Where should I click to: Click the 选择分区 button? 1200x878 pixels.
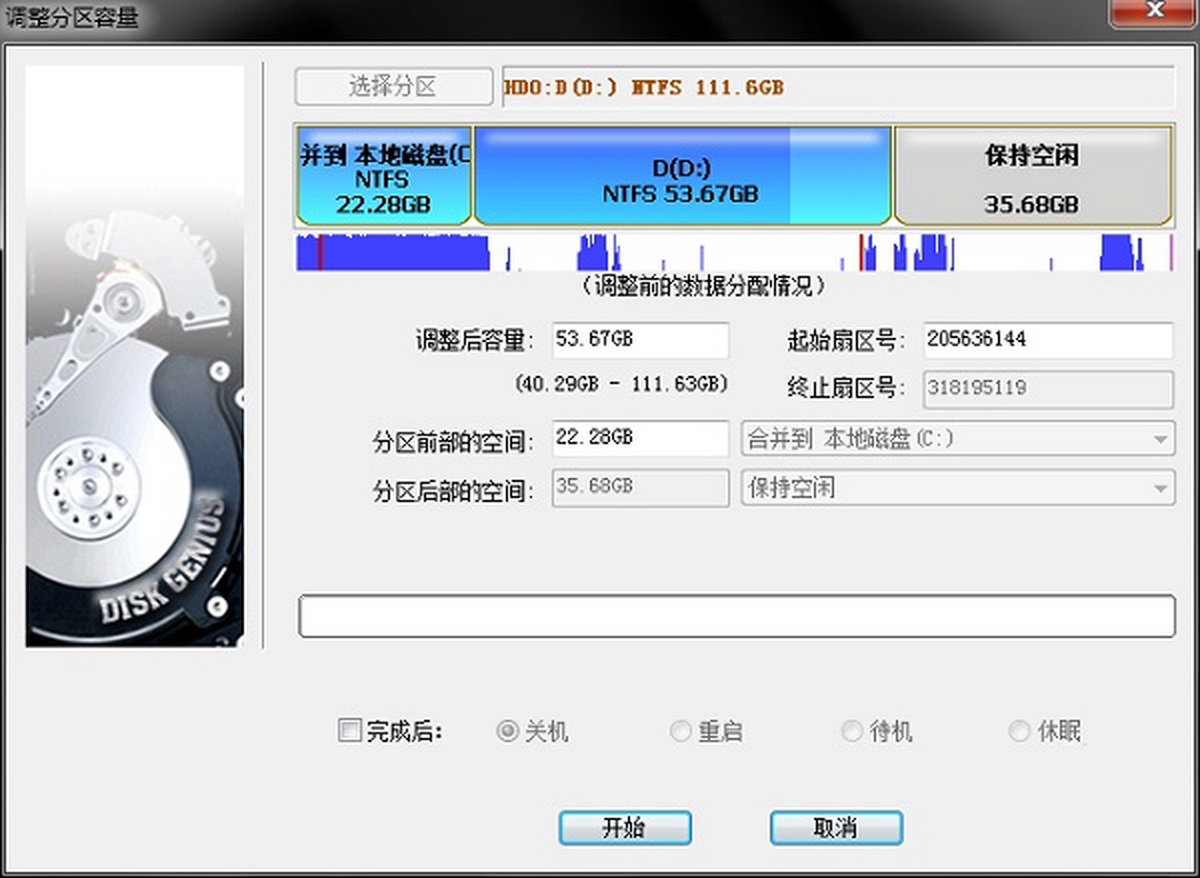[393, 87]
